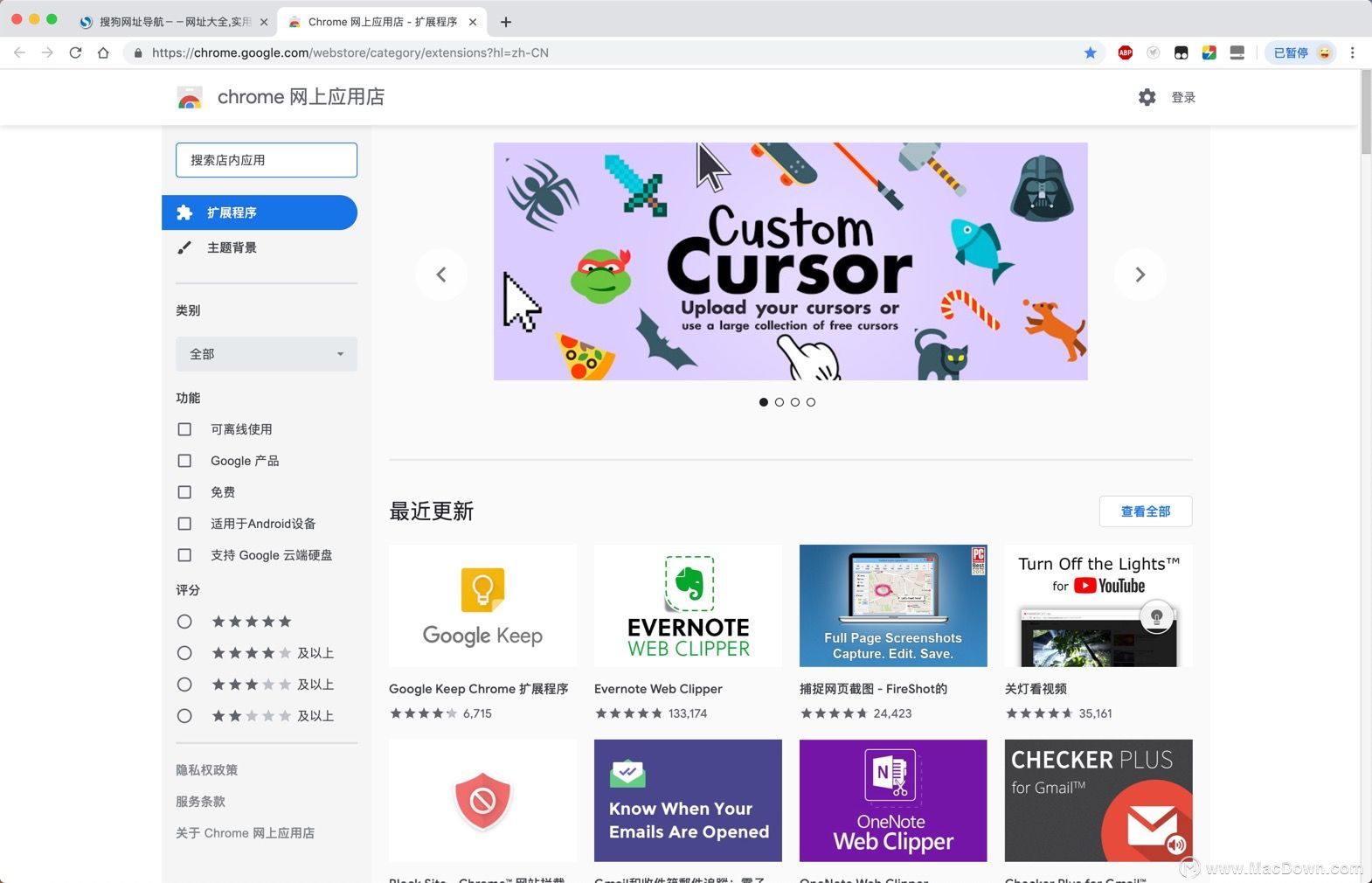Select the third carousel dot

[795, 402]
